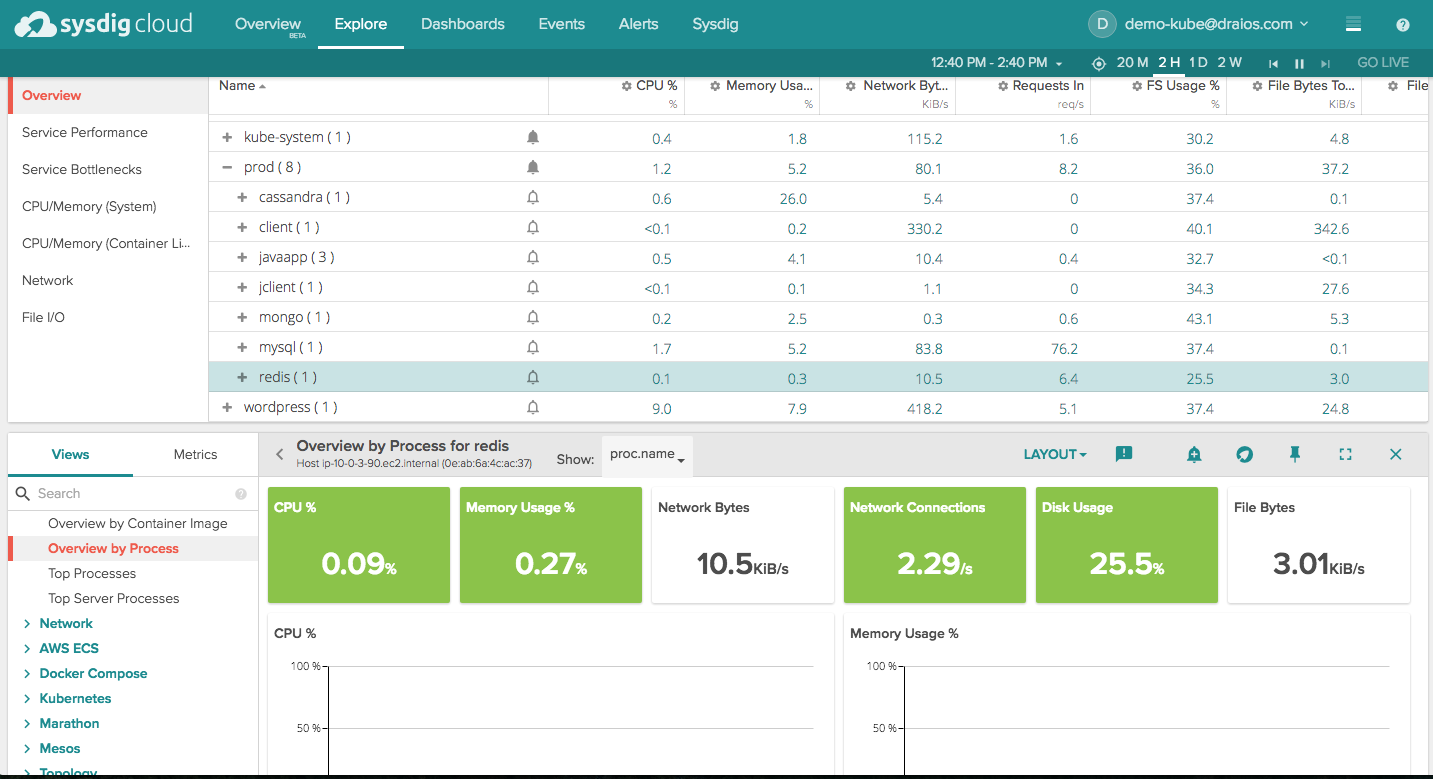Viewport: 1433px width, 779px height.
Task: Click the Sysdig Cloud logo
Action: tap(105, 24)
